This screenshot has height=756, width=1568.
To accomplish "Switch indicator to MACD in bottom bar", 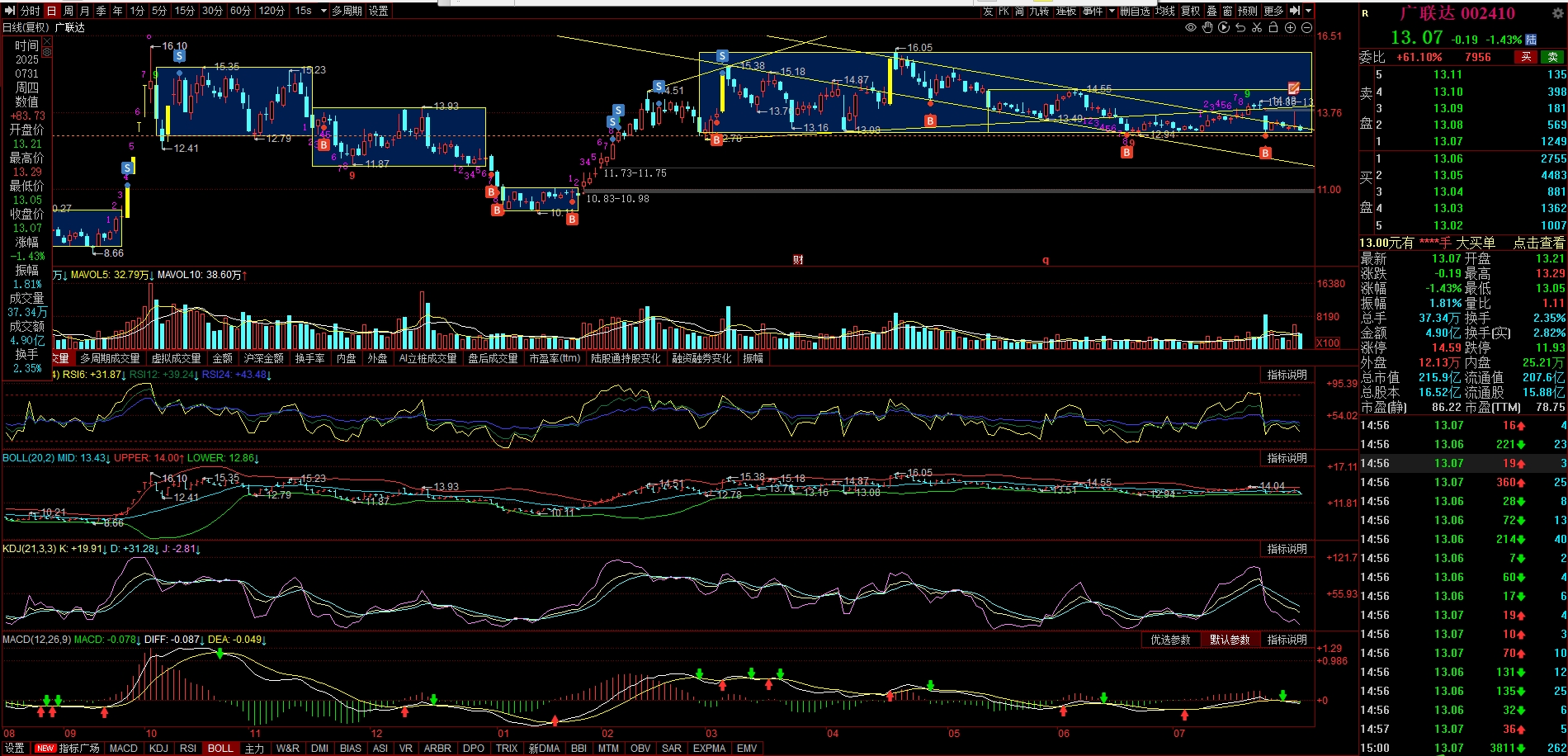I will click(124, 749).
